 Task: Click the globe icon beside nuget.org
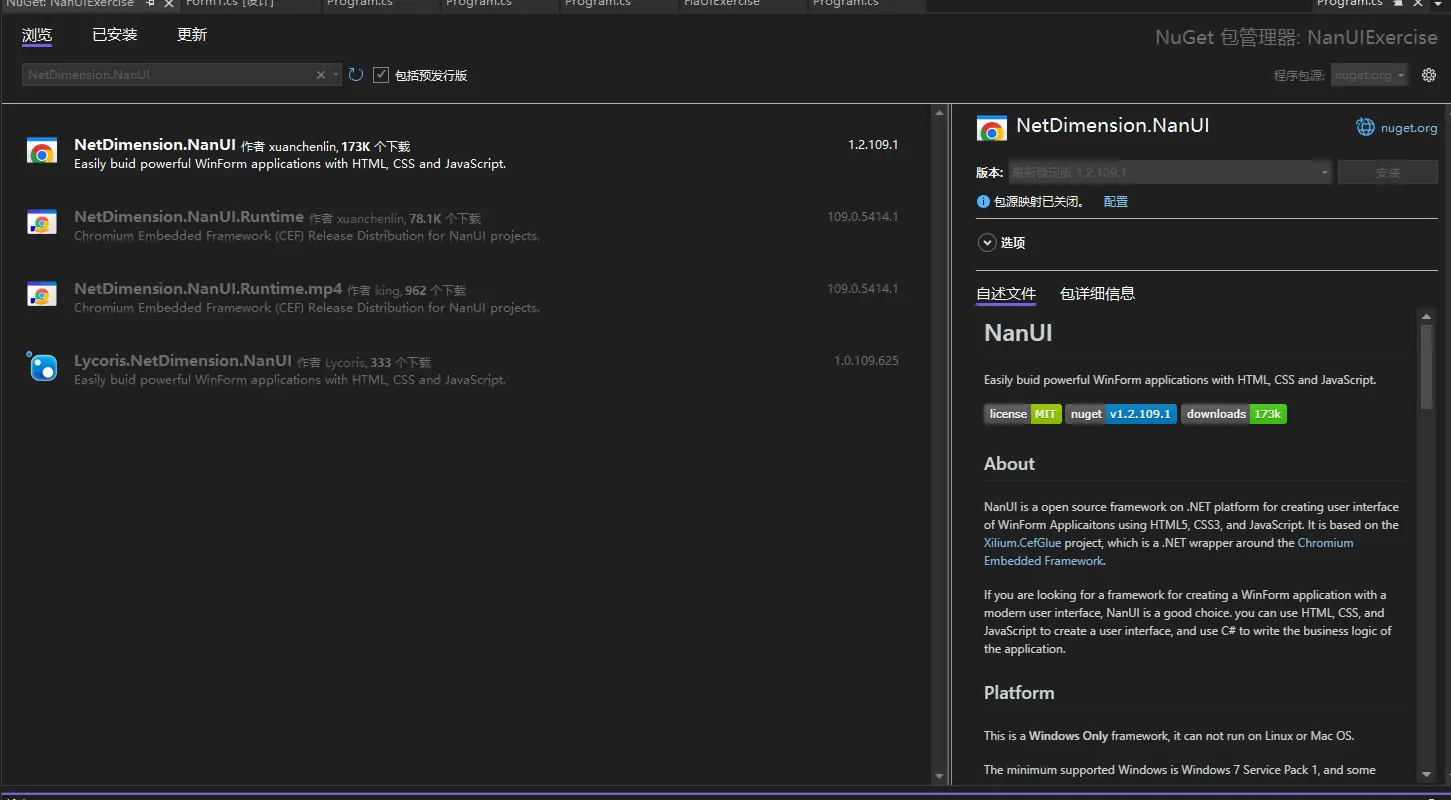(1365, 127)
